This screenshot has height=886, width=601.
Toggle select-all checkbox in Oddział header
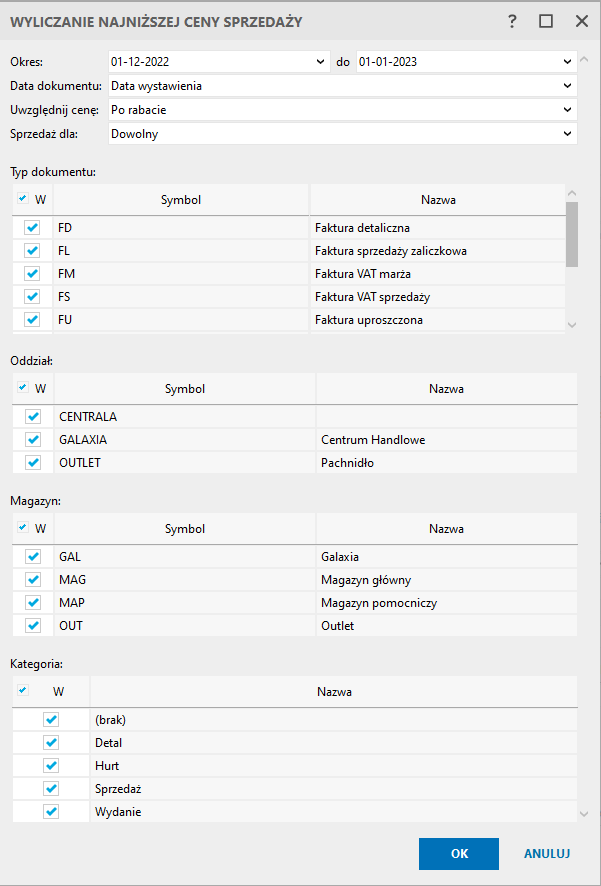(23, 388)
